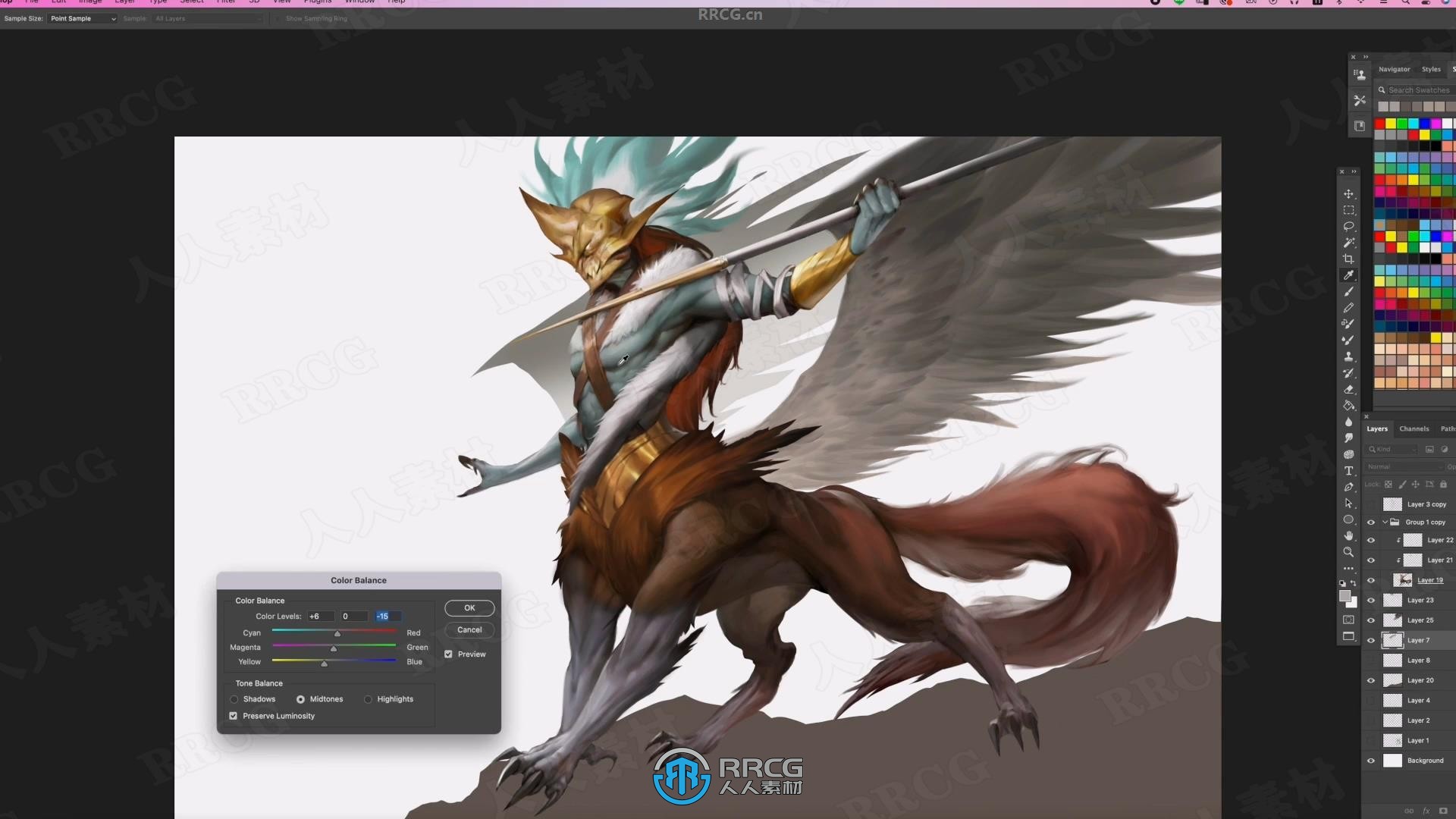
Task: Adjust the Yellow-Blue slider handle
Action: click(x=325, y=663)
